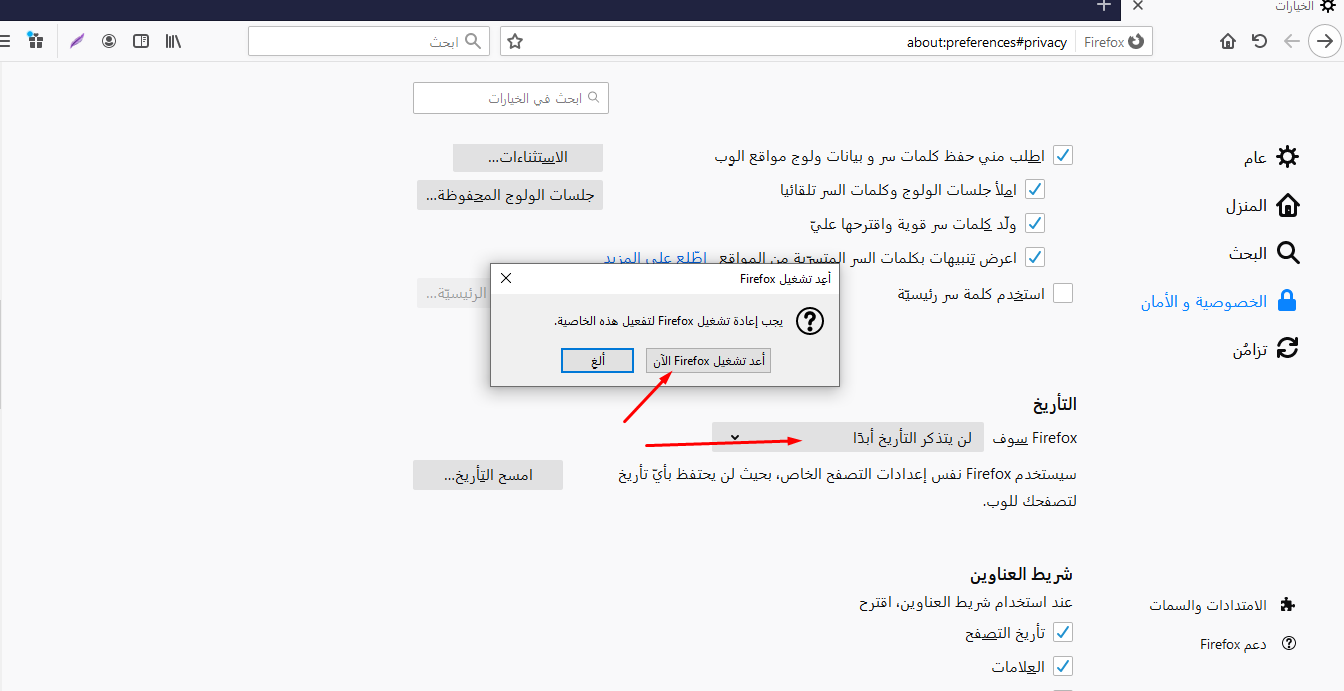Open the history mode dropdown لن يتذكر التأريخ أبدًا

[847, 437]
